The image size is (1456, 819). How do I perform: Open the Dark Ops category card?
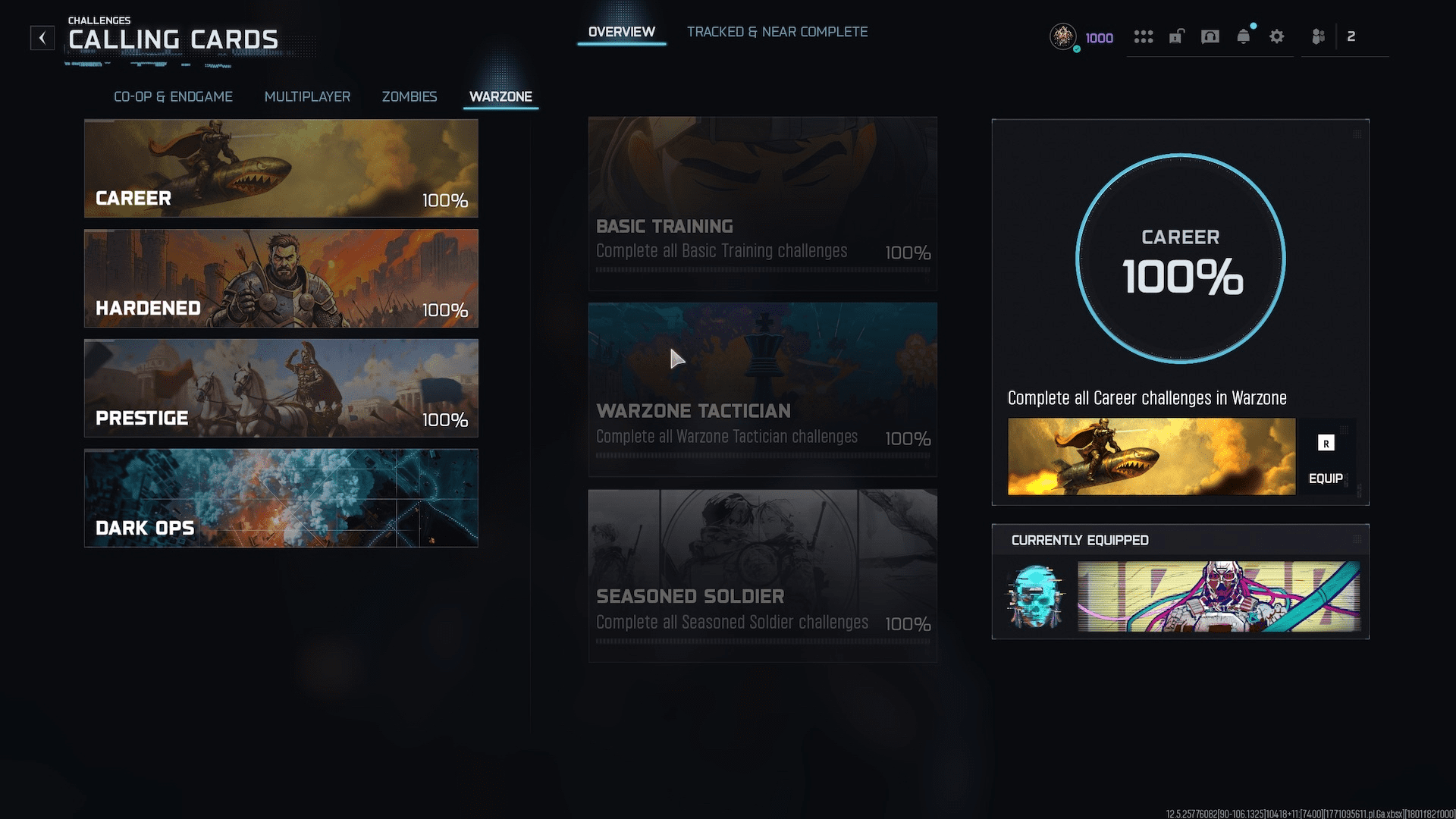pos(281,498)
